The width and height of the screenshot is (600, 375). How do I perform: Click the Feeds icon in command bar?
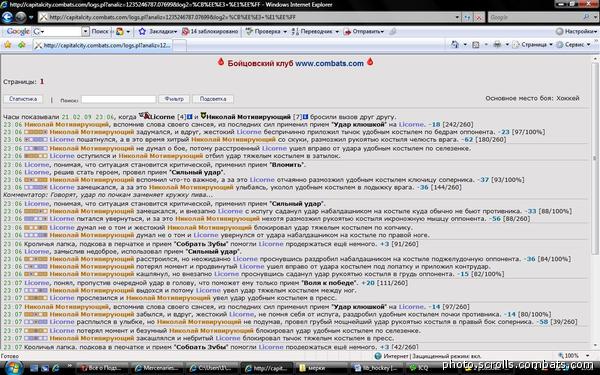click(476, 45)
